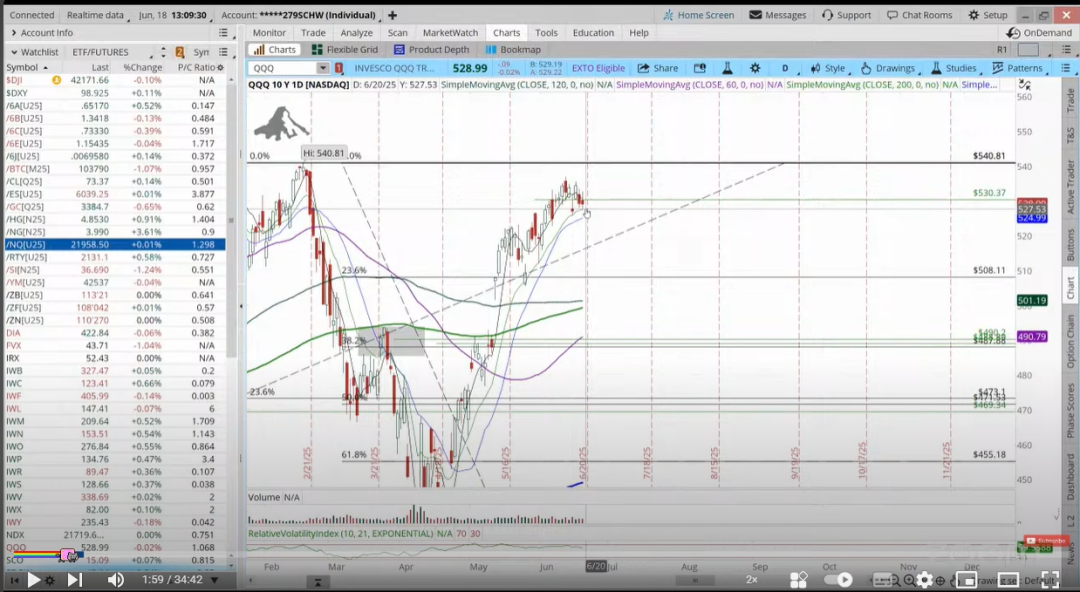Open the Trade side panel tab
The image size is (1080, 592).
[x=1070, y=101]
